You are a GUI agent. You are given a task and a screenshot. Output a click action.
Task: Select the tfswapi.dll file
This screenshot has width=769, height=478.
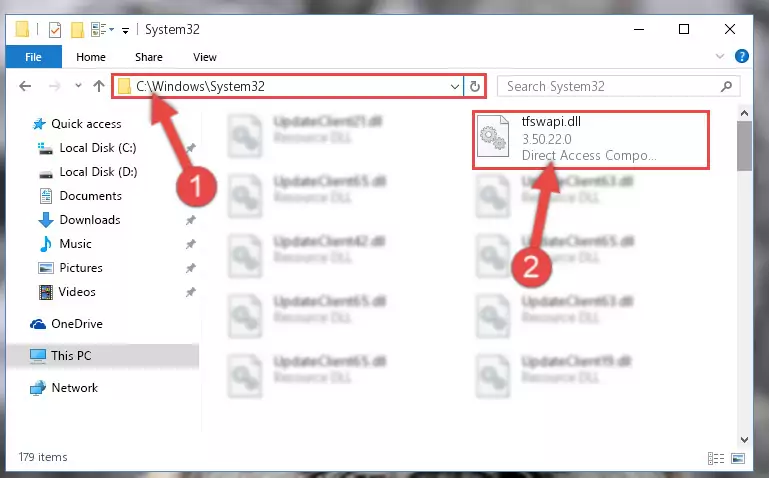(x=591, y=140)
